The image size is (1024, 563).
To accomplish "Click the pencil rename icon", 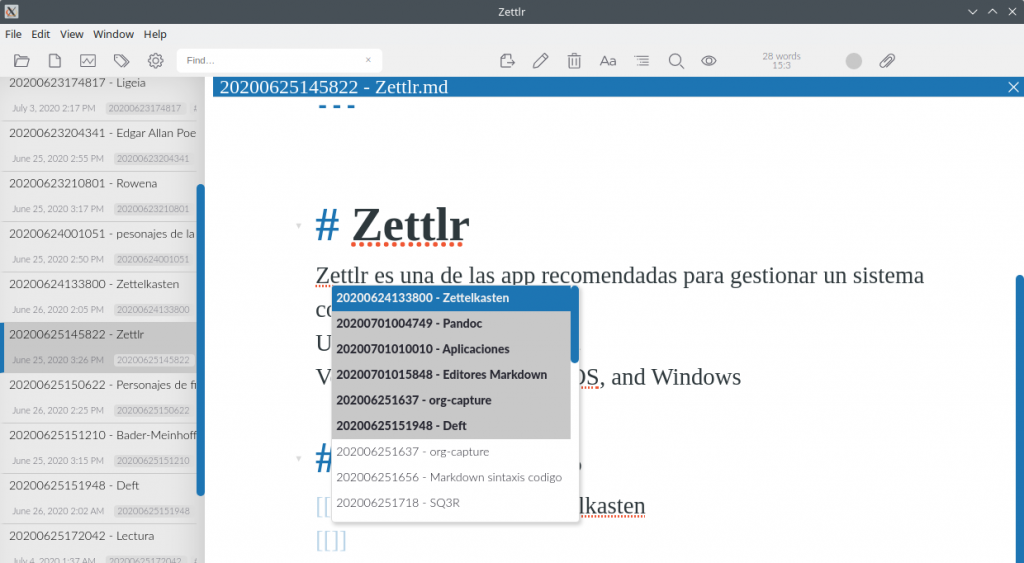I will tap(540, 61).
